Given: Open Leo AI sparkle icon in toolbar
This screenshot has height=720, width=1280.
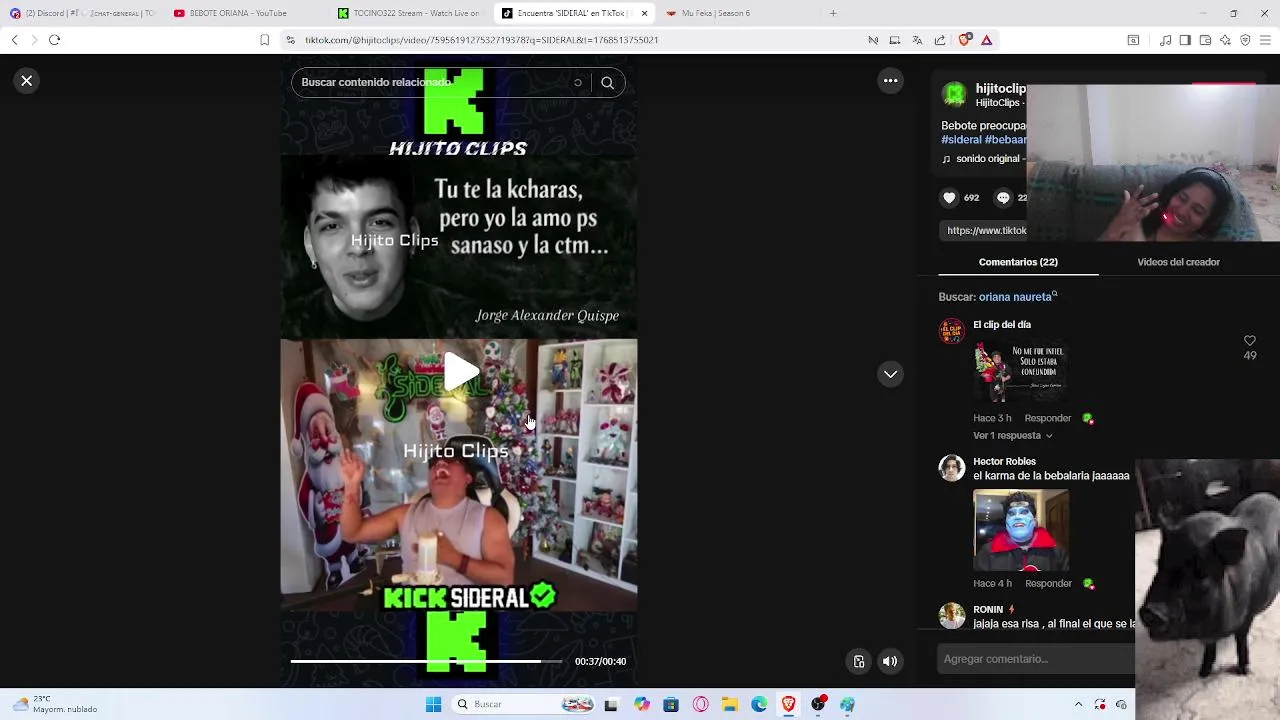Looking at the screenshot, I should point(1225,40).
